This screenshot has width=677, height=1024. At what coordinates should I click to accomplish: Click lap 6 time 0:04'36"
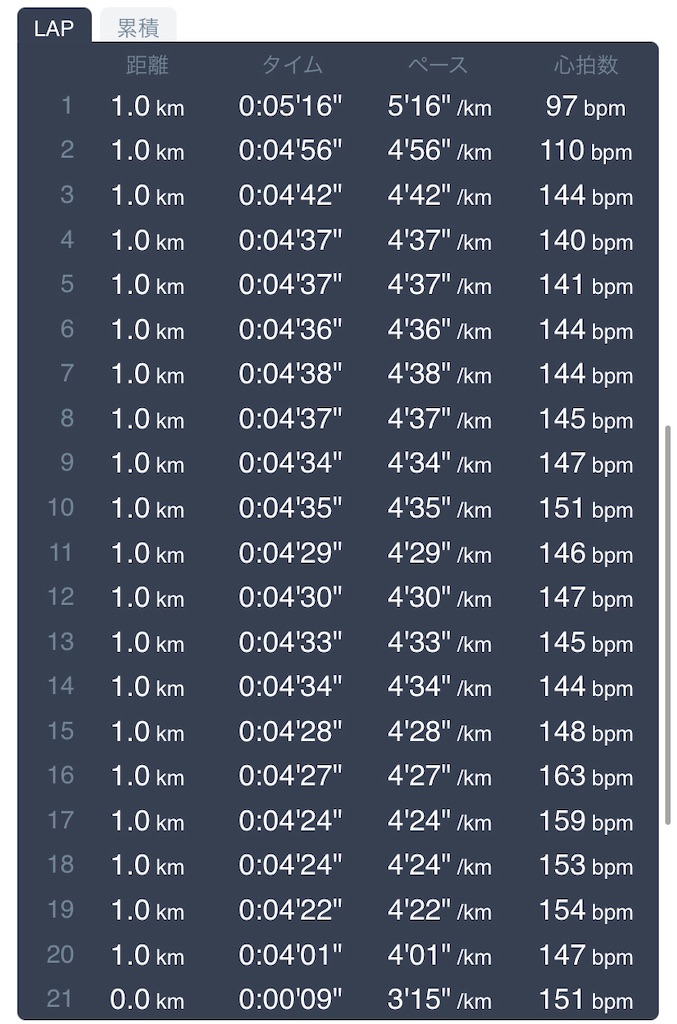click(290, 329)
